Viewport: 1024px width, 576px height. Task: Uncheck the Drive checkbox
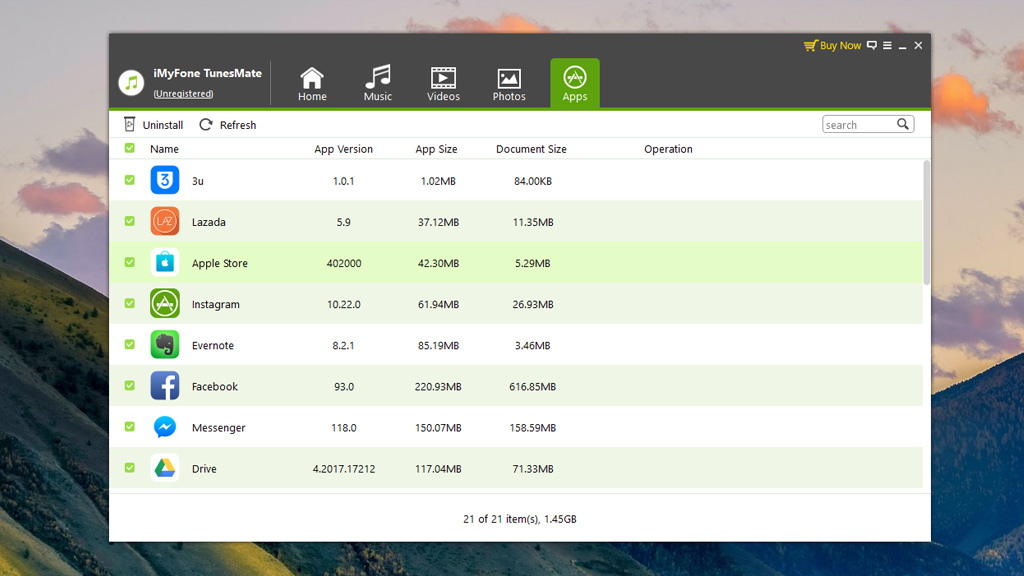130,468
